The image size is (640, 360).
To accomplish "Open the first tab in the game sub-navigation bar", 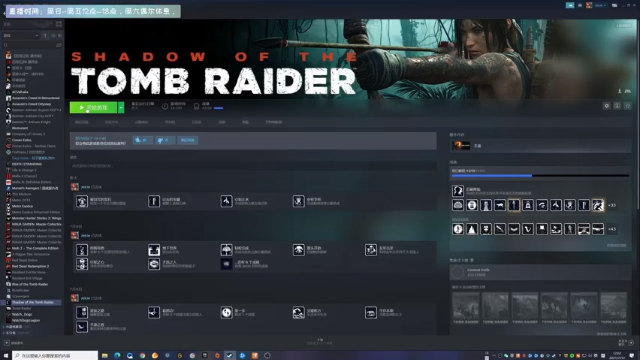I will (82, 122).
